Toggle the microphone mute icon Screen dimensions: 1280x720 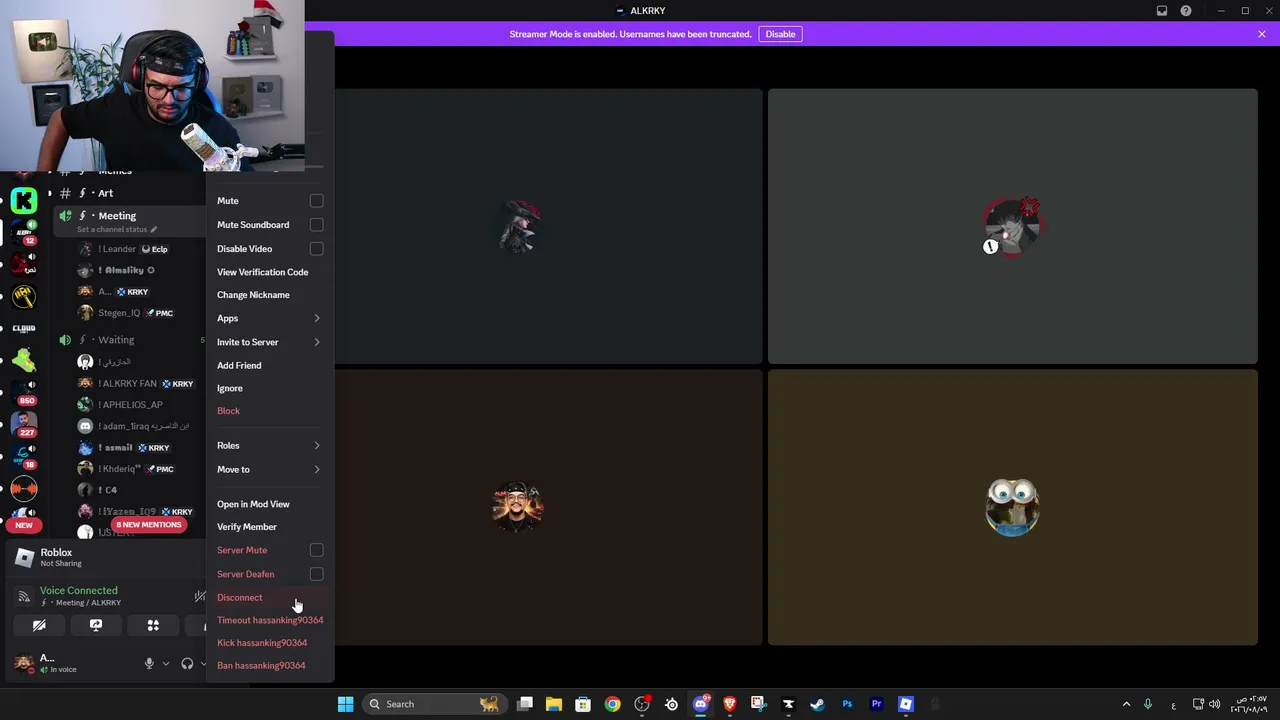pos(149,663)
